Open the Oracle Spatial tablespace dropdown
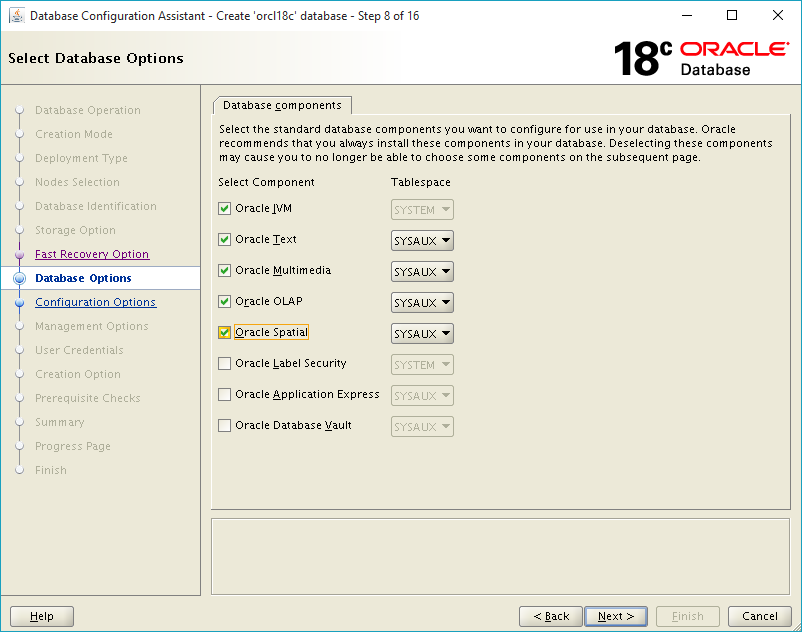This screenshot has width=802, height=632. 422,333
